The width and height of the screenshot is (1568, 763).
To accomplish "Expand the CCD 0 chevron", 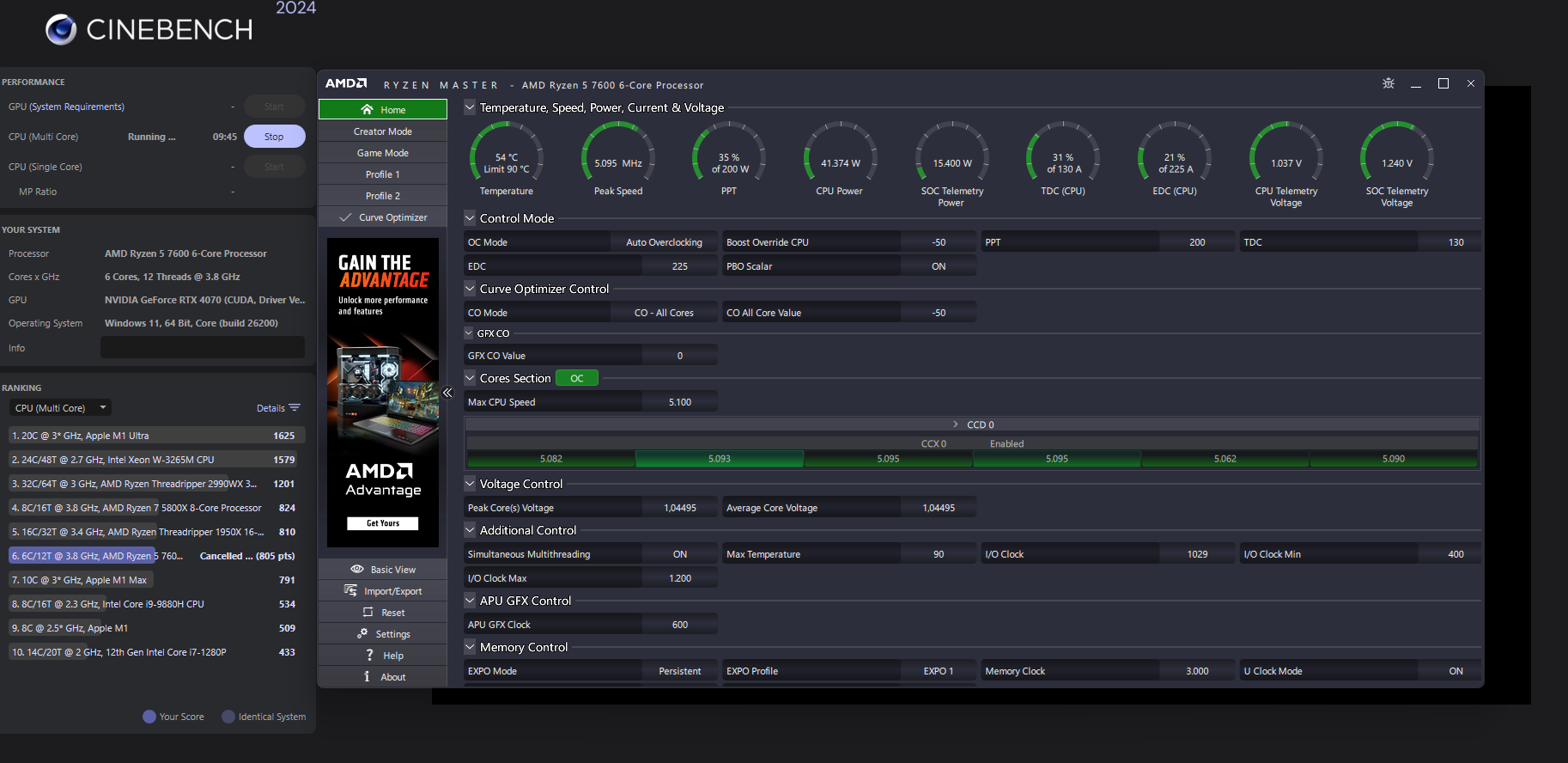I will pos(956,424).
